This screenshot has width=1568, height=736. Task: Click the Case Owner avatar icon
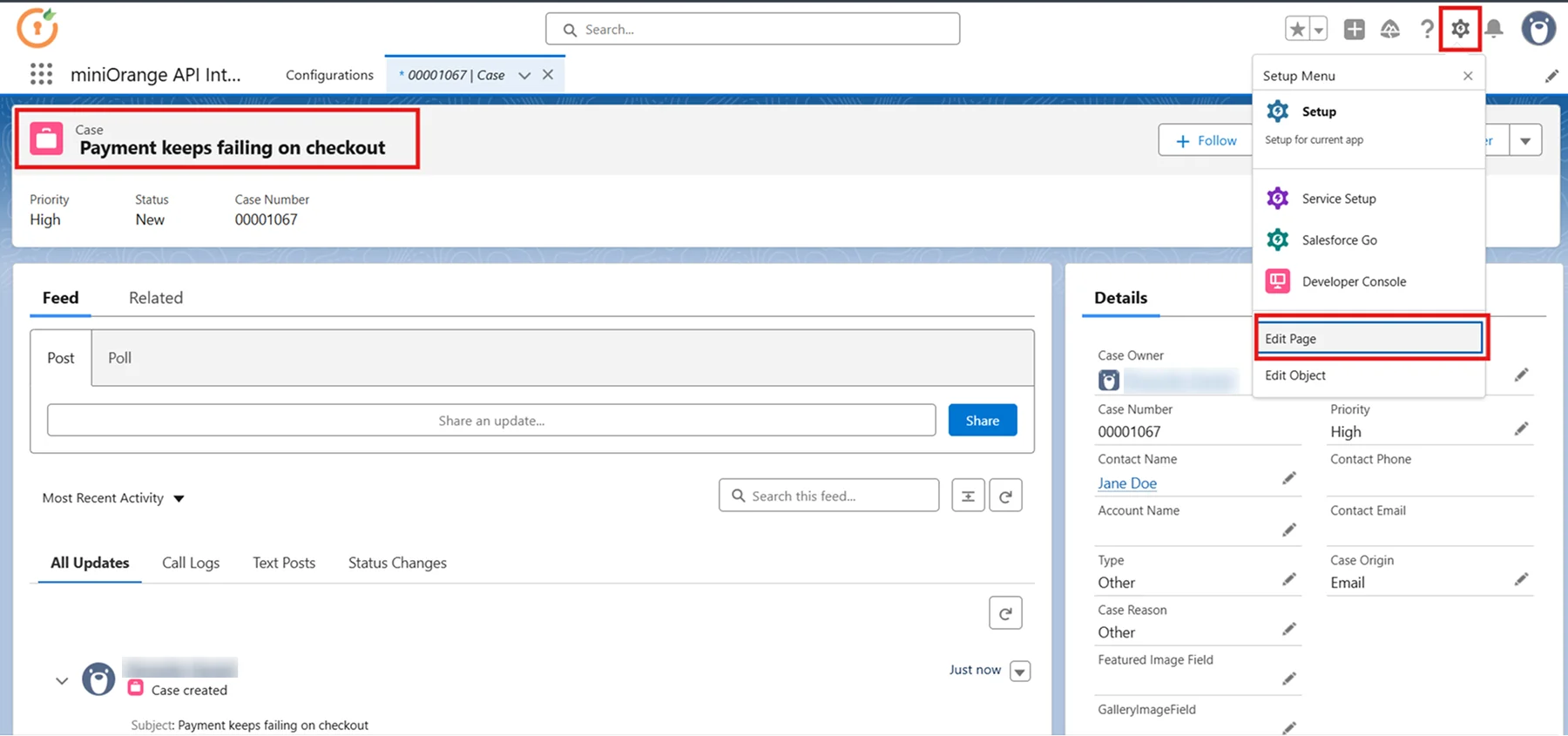pyautogui.click(x=1108, y=381)
